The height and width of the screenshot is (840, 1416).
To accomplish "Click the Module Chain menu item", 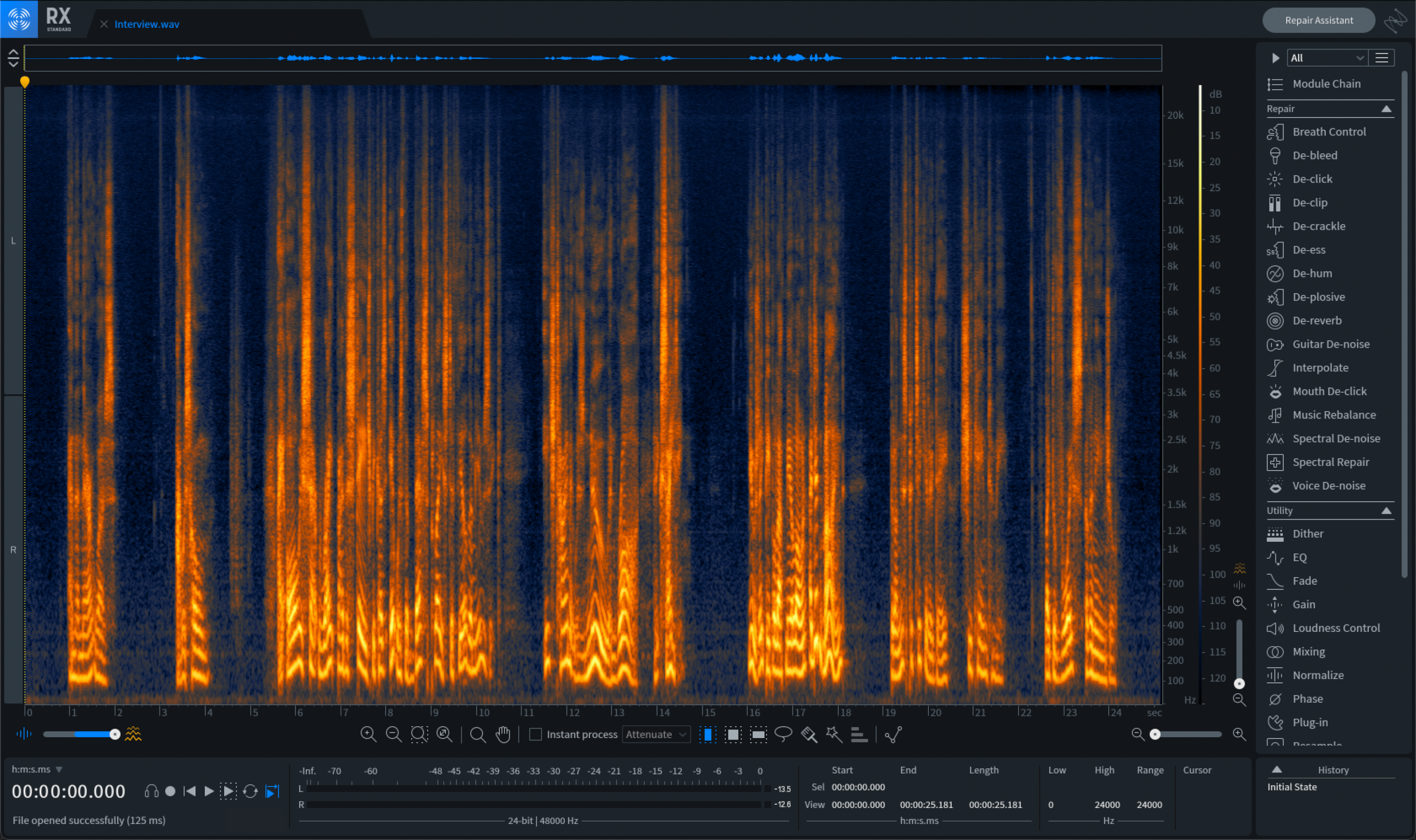I will coord(1326,83).
